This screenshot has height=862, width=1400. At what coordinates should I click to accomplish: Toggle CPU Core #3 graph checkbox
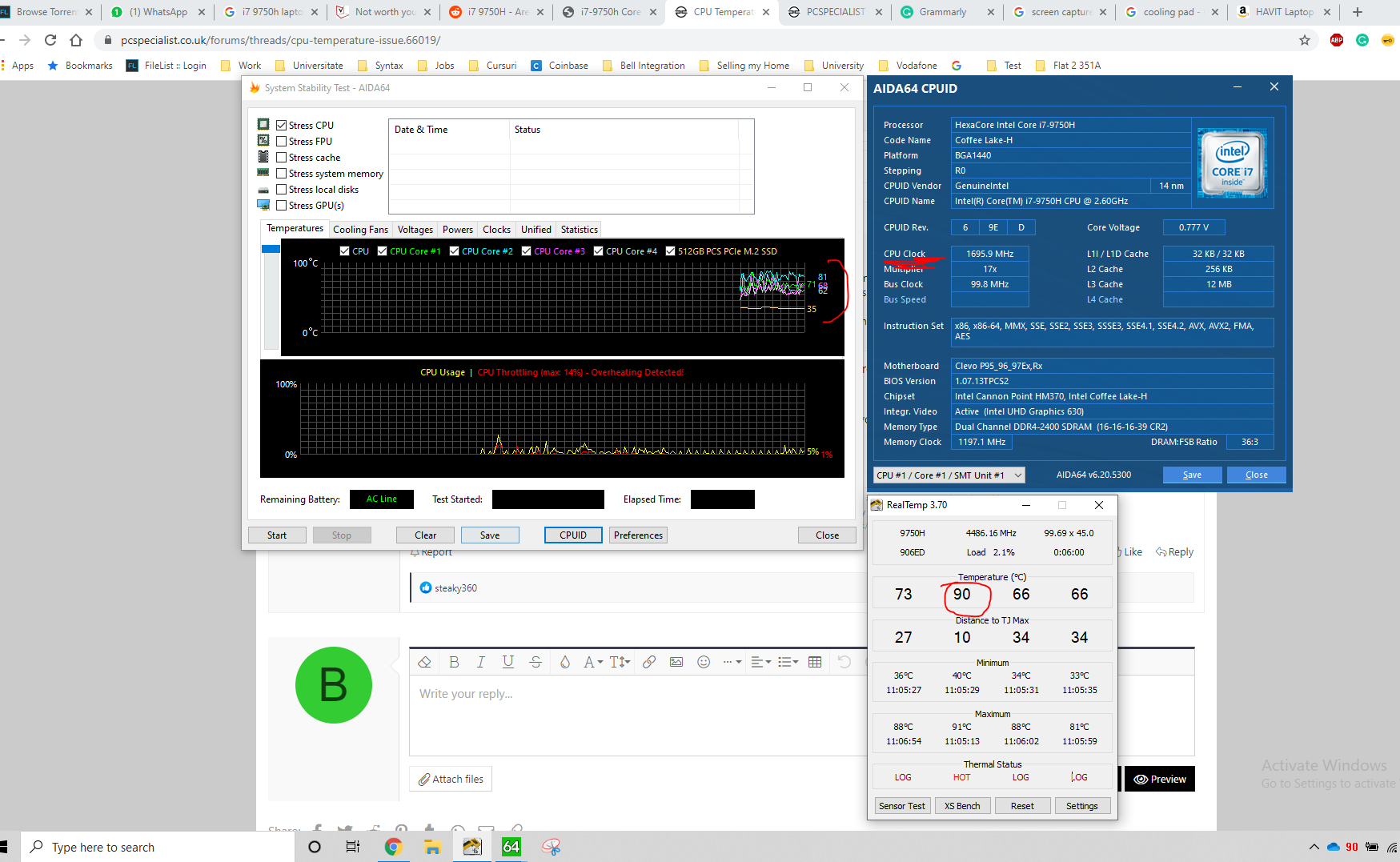point(526,251)
